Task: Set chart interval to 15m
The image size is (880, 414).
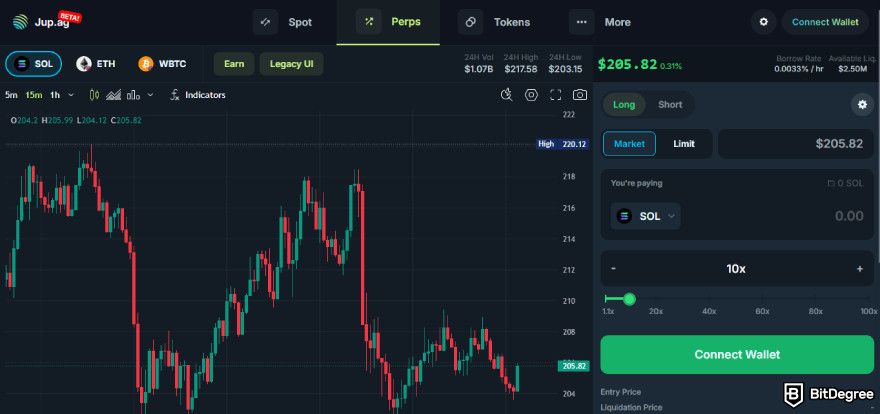Action: (34, 95)
